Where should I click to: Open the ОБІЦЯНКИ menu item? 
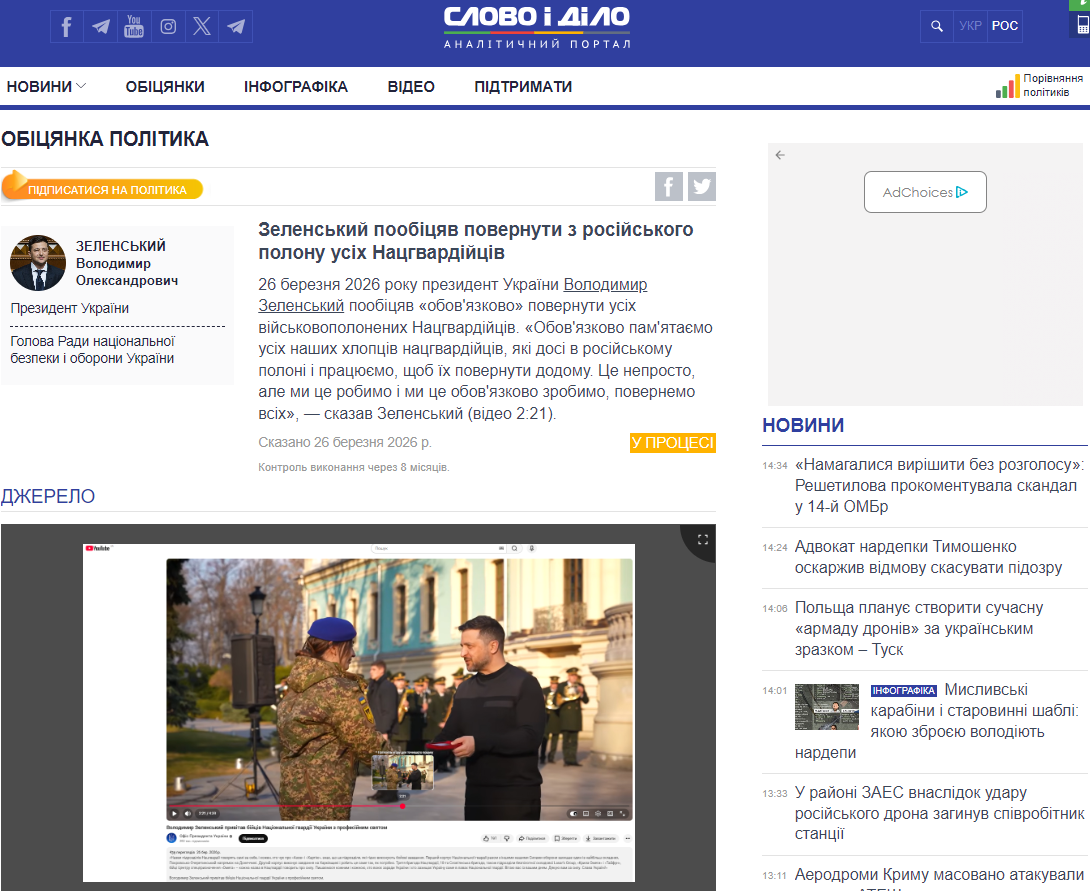tap(165, 87)
